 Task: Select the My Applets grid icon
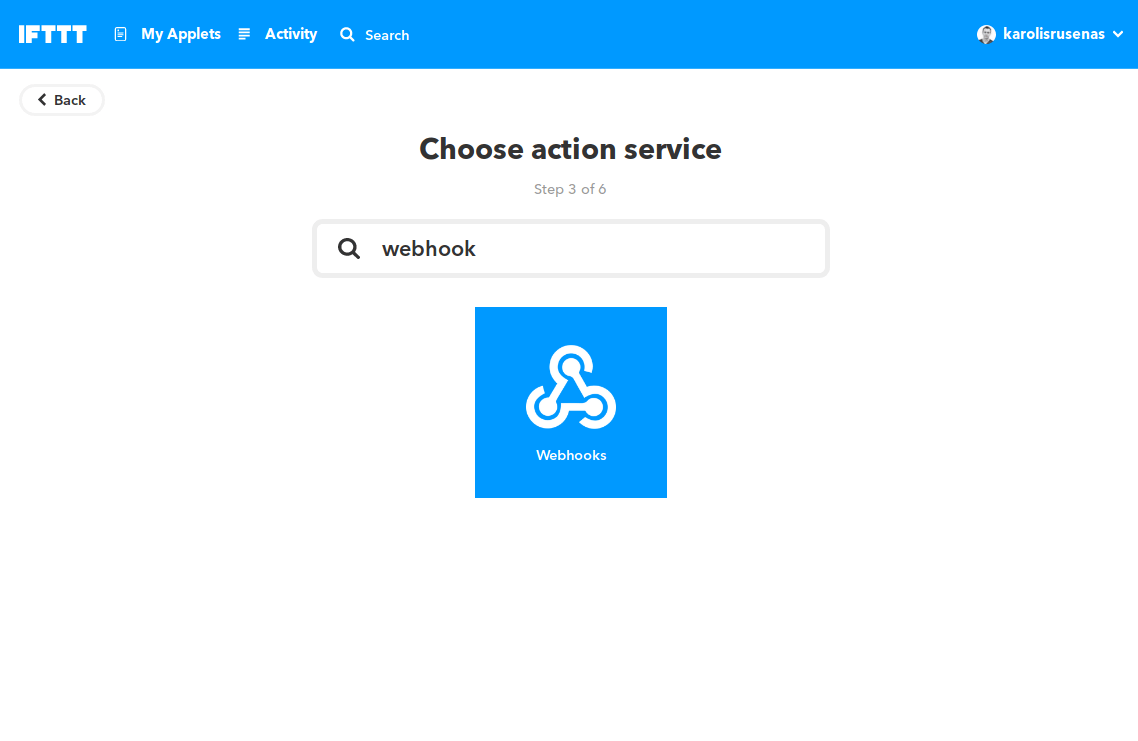120,33
